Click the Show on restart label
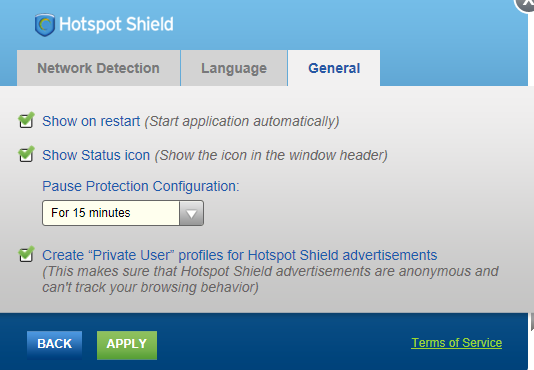This screenshot has height=370, width=534. coord(91,121)
